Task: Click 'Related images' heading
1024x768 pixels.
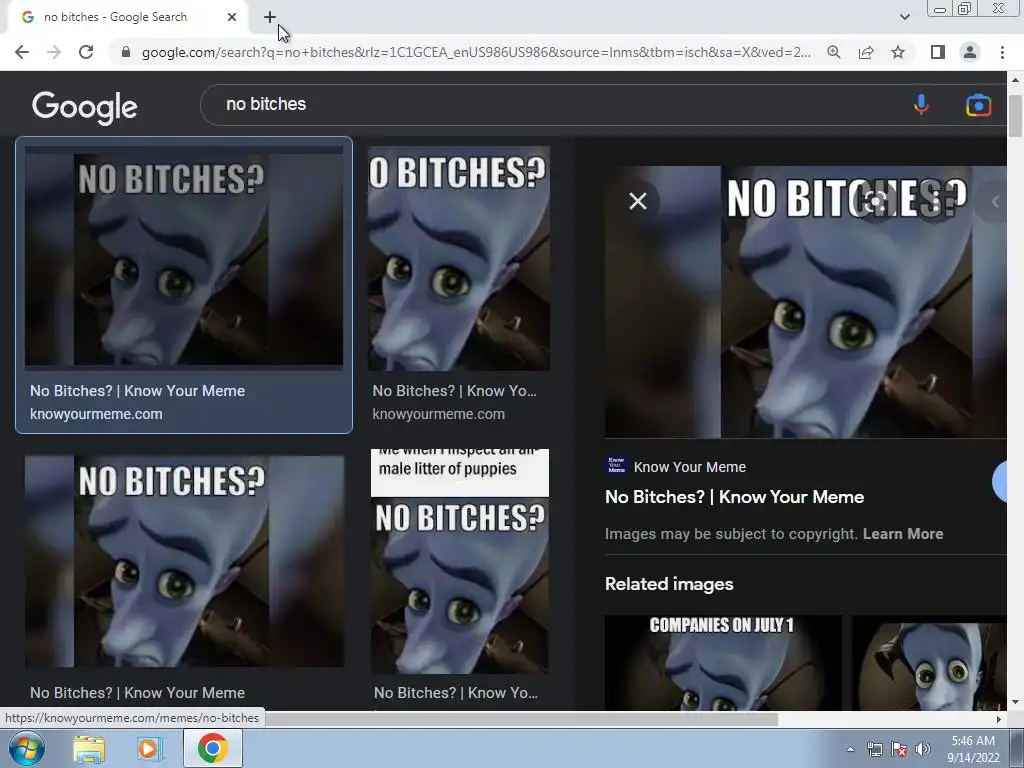Action: 669,584
